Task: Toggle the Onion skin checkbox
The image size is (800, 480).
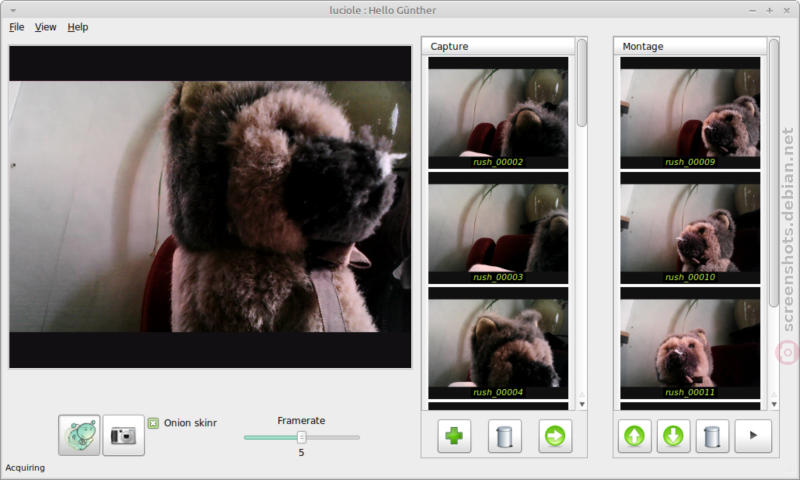Action: (154, 423)
